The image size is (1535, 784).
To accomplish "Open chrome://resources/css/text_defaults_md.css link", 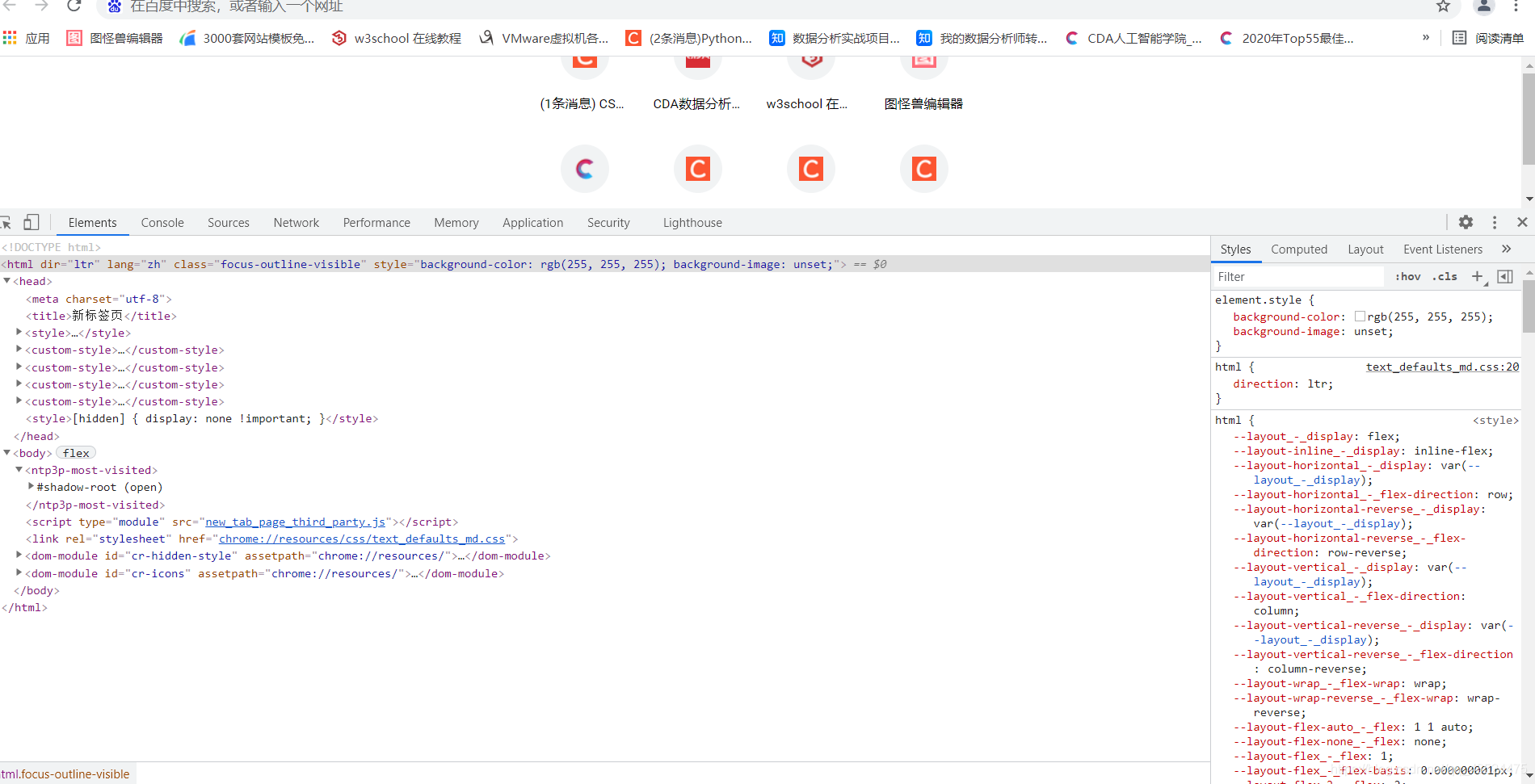I will pyautogui.click(x=362, y=539).
